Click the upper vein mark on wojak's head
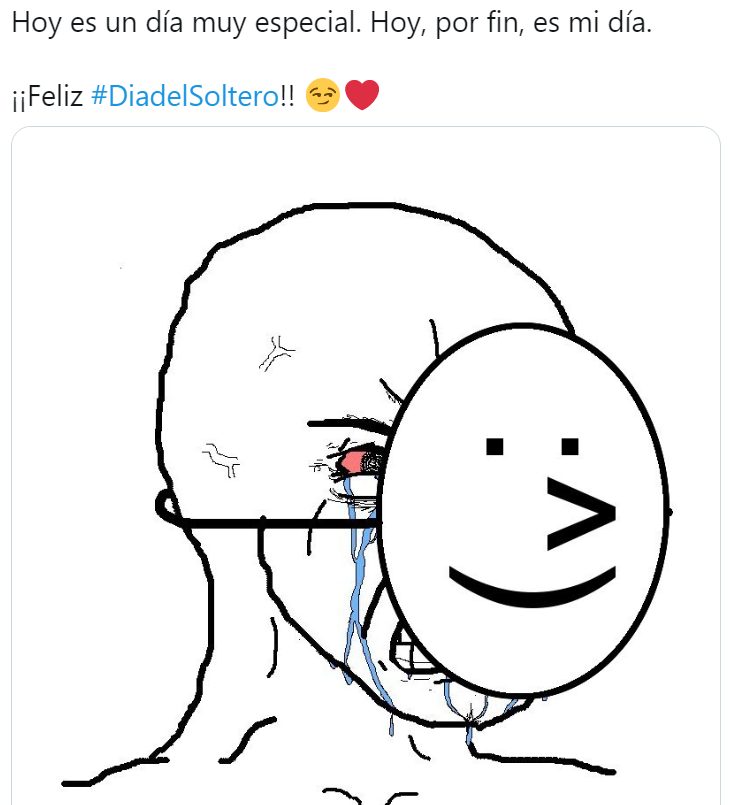This screenshot has width=733, height=805. pos(276,353)
